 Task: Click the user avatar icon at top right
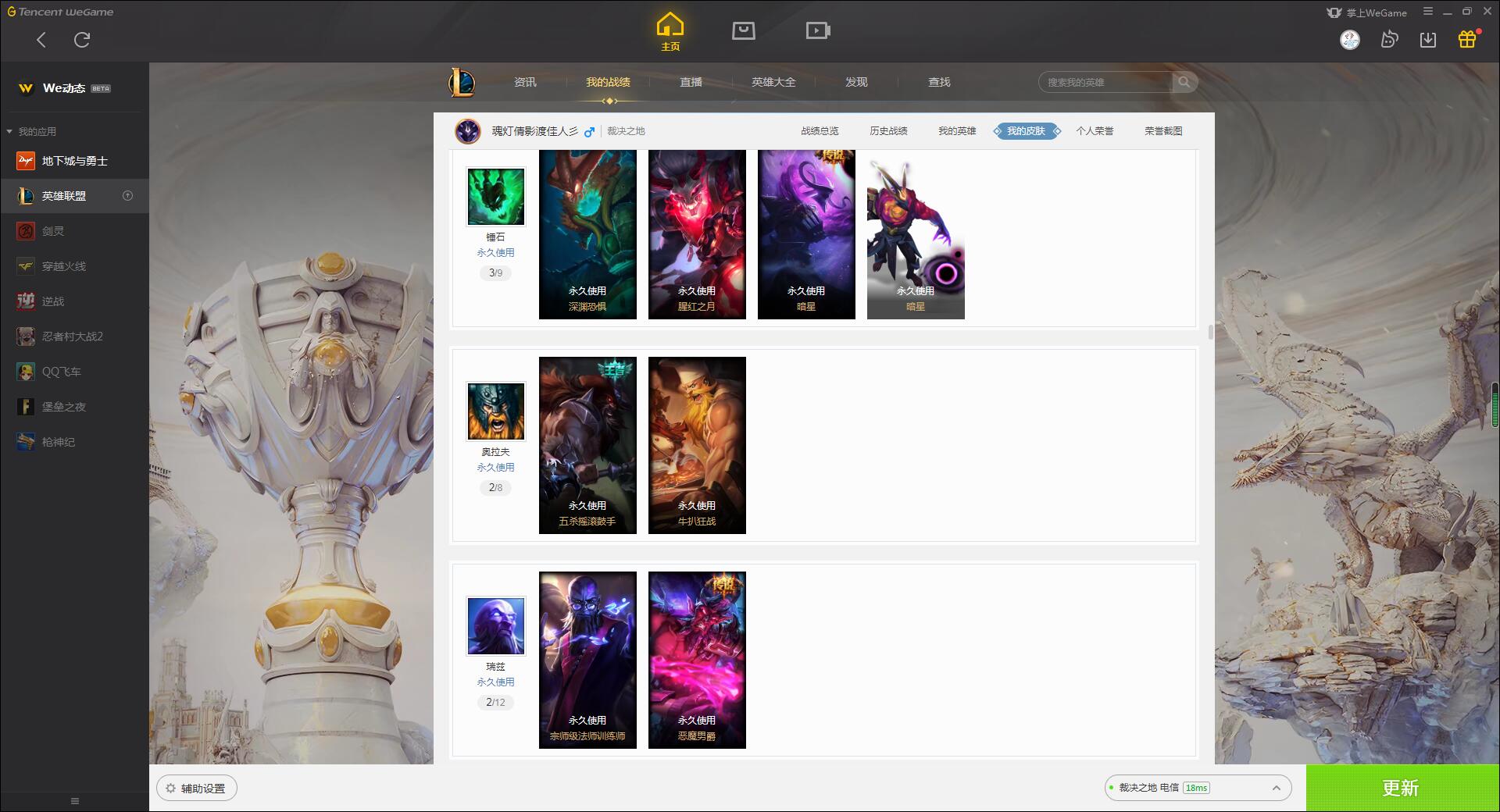coord(1350,40)
